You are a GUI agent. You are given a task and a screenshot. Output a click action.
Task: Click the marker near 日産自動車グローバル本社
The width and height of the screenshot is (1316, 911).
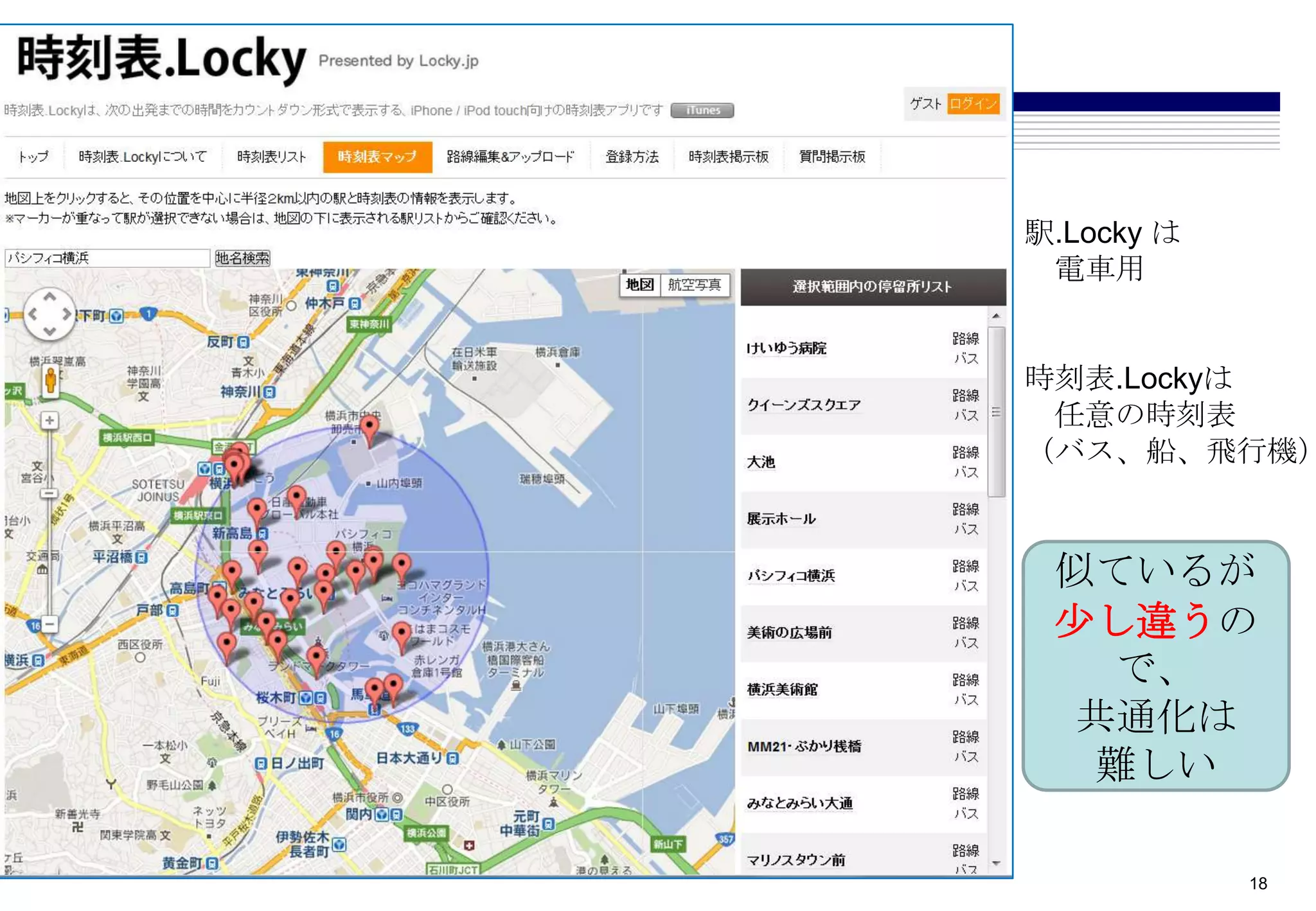click(x=296, y=500)
